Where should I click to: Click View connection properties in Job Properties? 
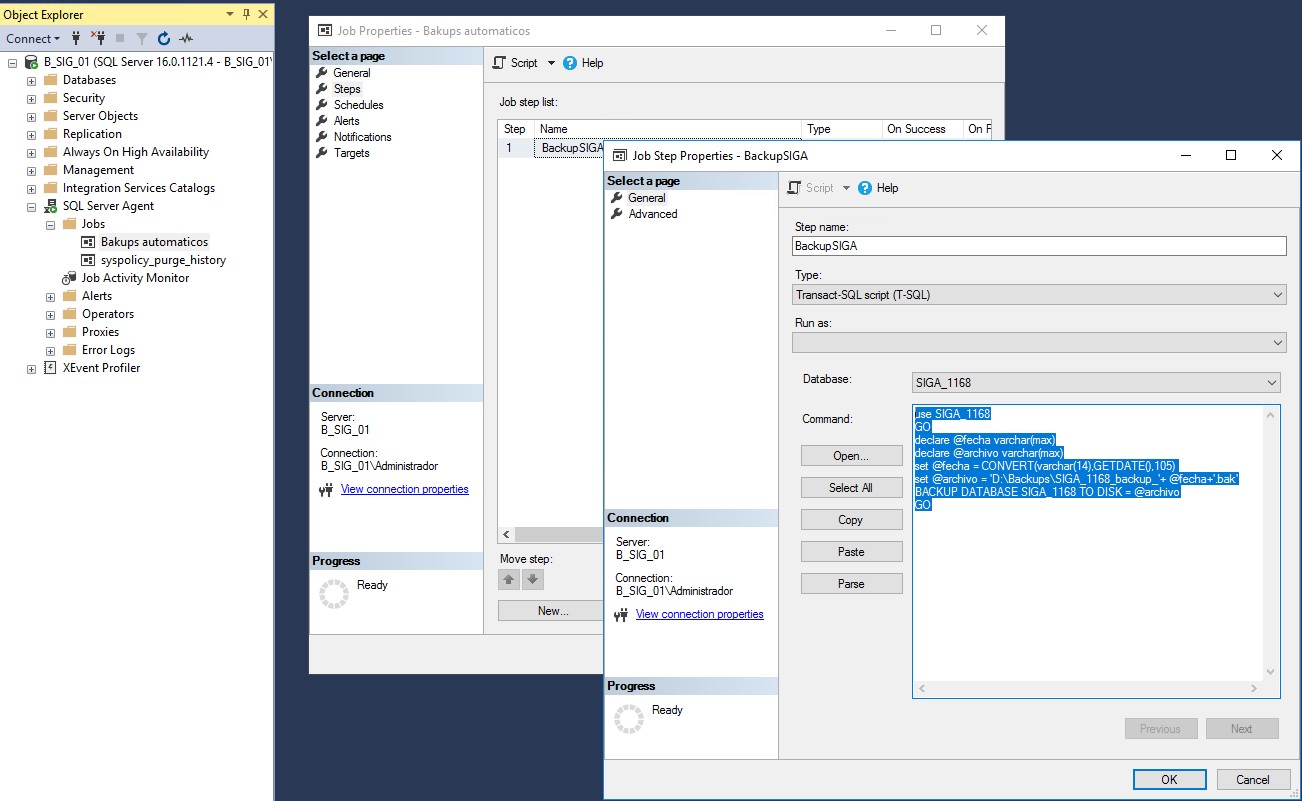[x=404, y=489]
